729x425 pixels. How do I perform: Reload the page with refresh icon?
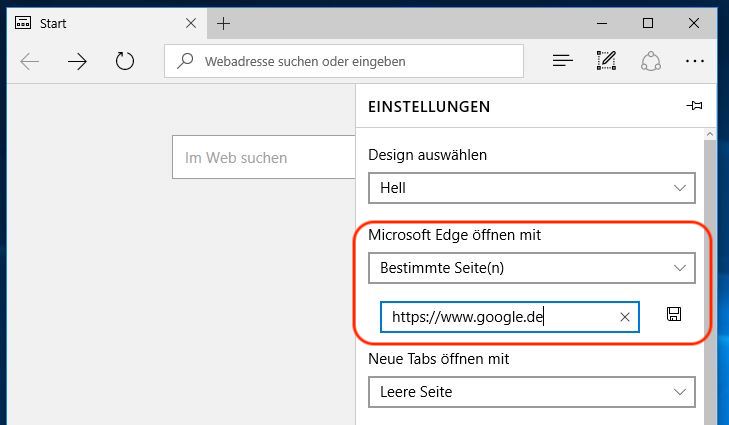125,61
